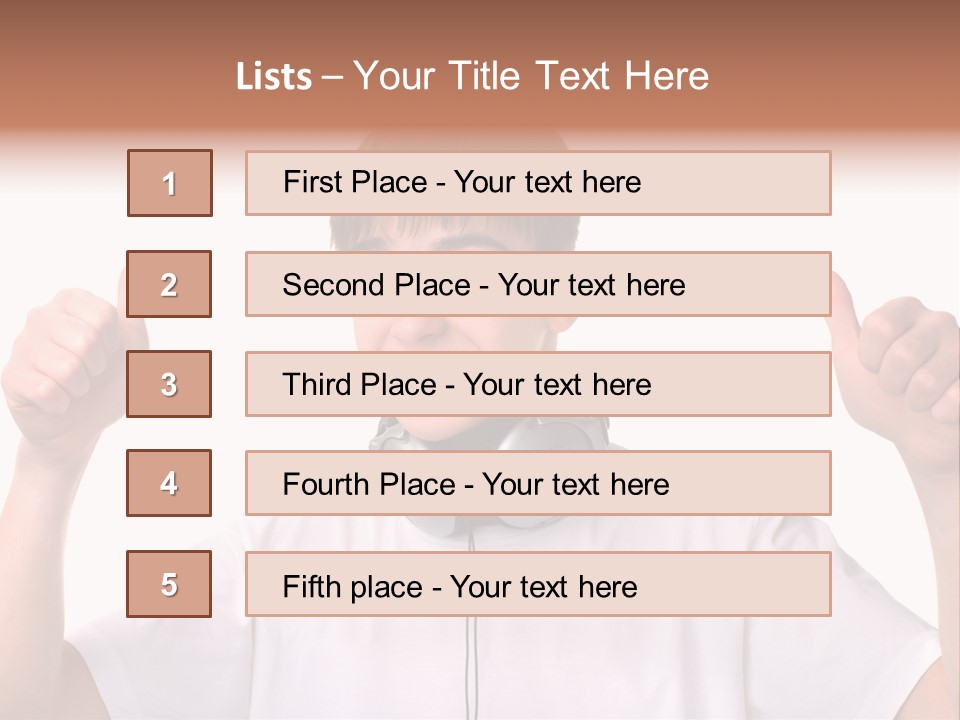Select the Fourth Place text box
This screenshot has height=720, width=960.
[538, 484]
